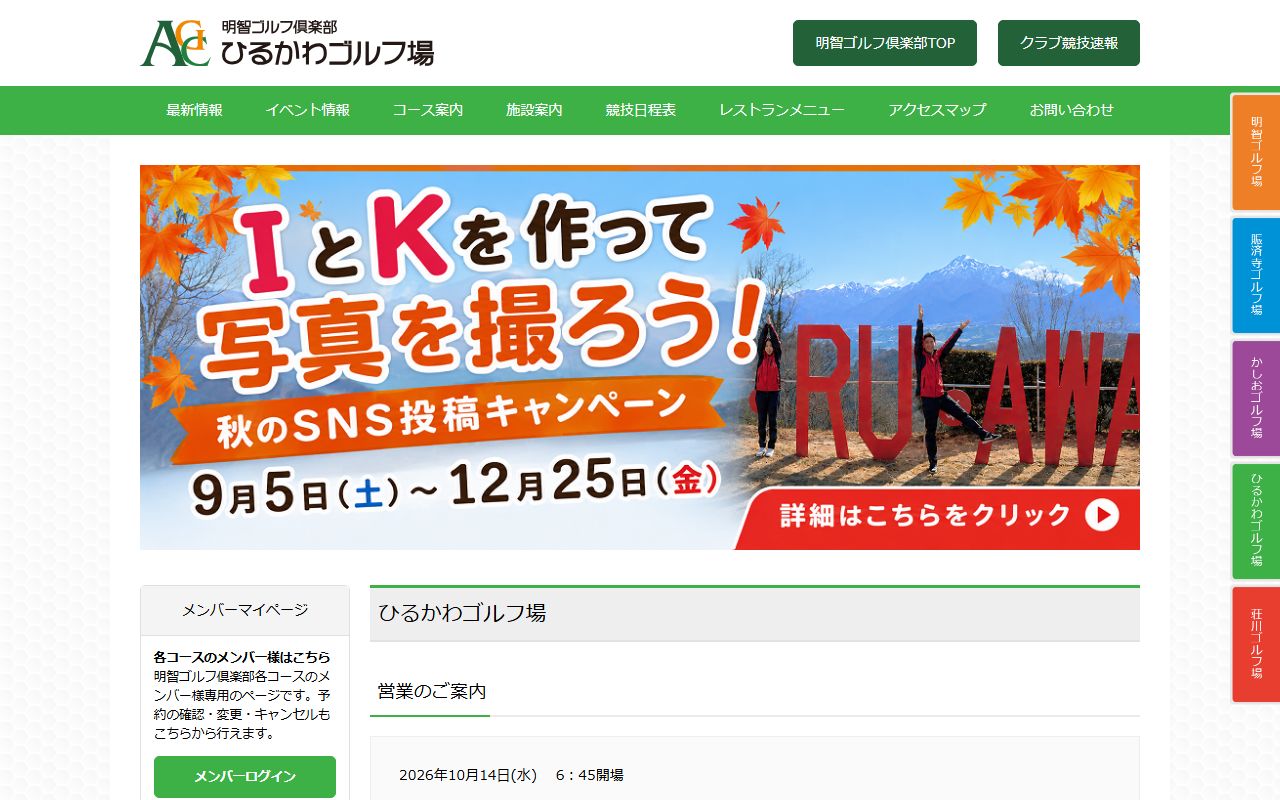The image size is (1280, 800).
Task: Go to アクセスマップ page
Action: click(x=937, y=110)
